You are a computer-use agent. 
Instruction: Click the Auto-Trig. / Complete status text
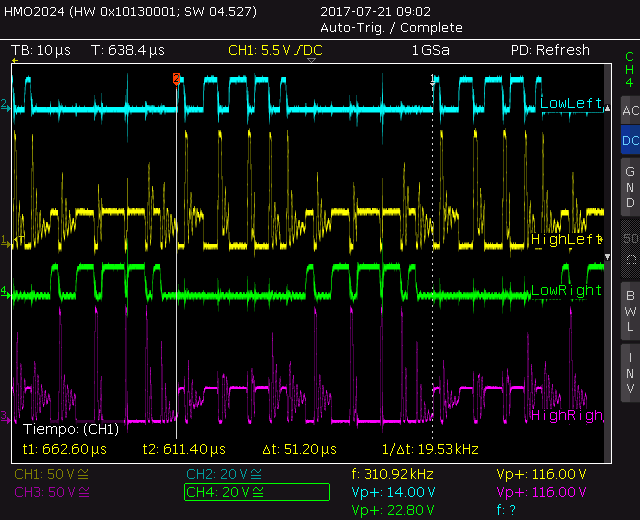[x=391, y=28]
